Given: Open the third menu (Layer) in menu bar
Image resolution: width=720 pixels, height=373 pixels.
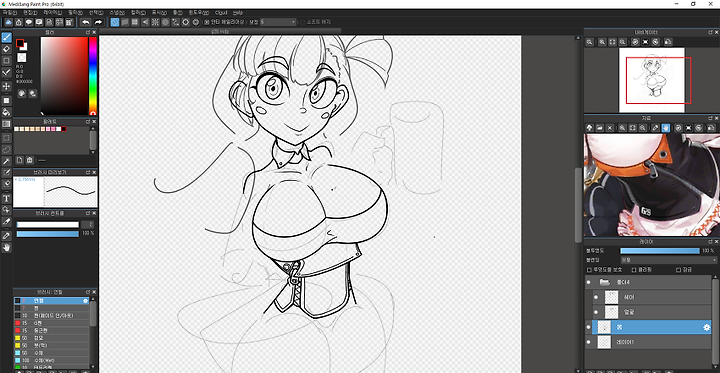Looking at the screenshot, I should (53, 12).
